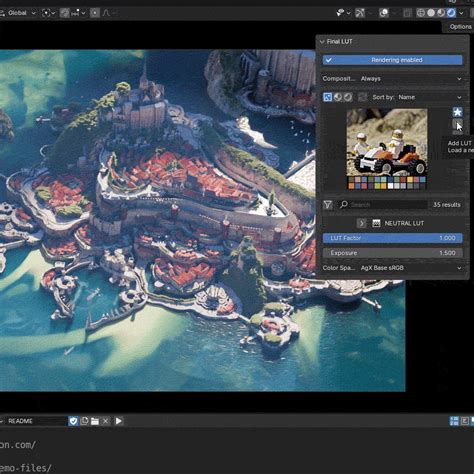Click the LUT search field
Screen dimensions: 474x474
(x=382, y=205)
